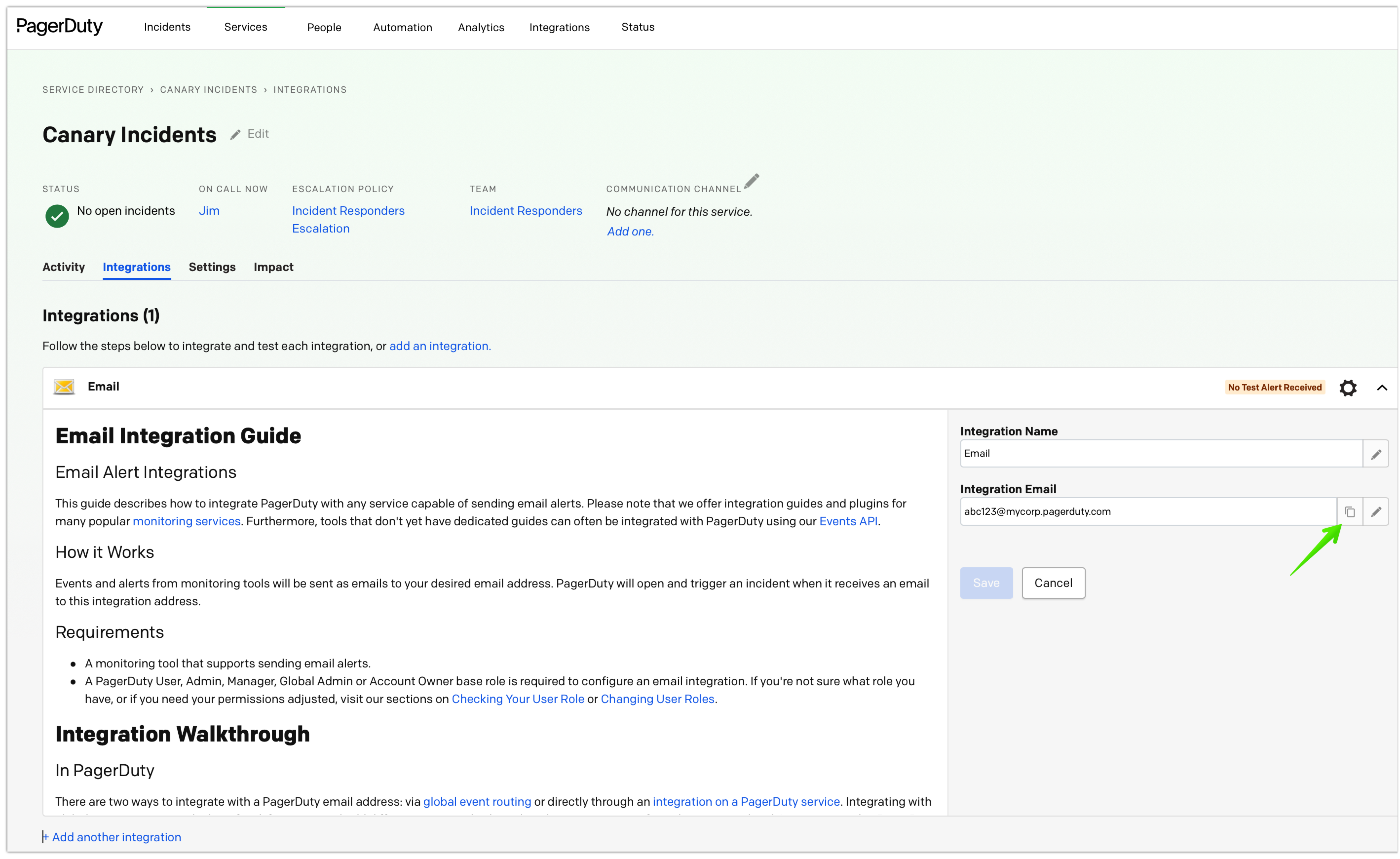Image resolution: width=1400 pixels, height=859 pixels.
Task: Focus the Integration Email field
Action: (1148, 512)
